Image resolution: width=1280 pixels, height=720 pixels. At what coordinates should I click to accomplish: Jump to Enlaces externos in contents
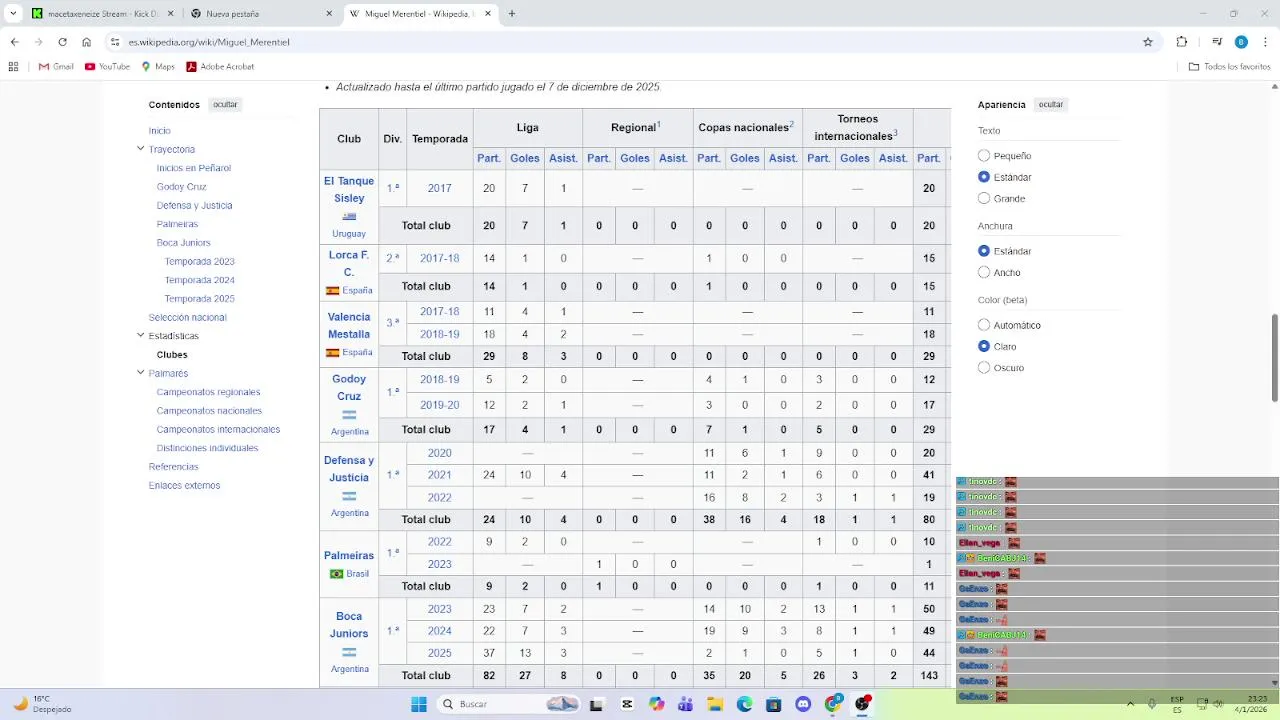(184, 486)
